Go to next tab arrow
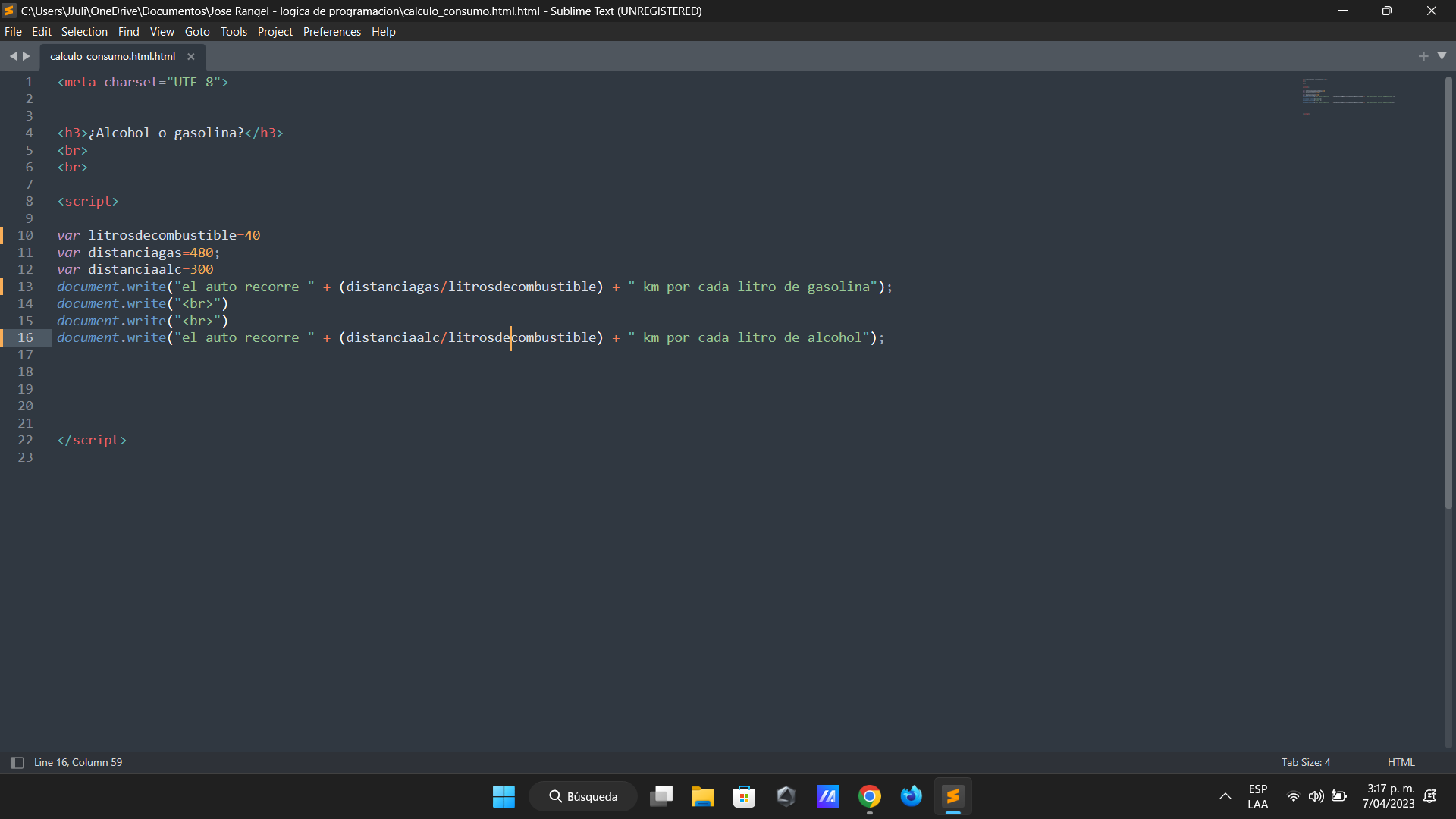 click(x=27, y=56)
